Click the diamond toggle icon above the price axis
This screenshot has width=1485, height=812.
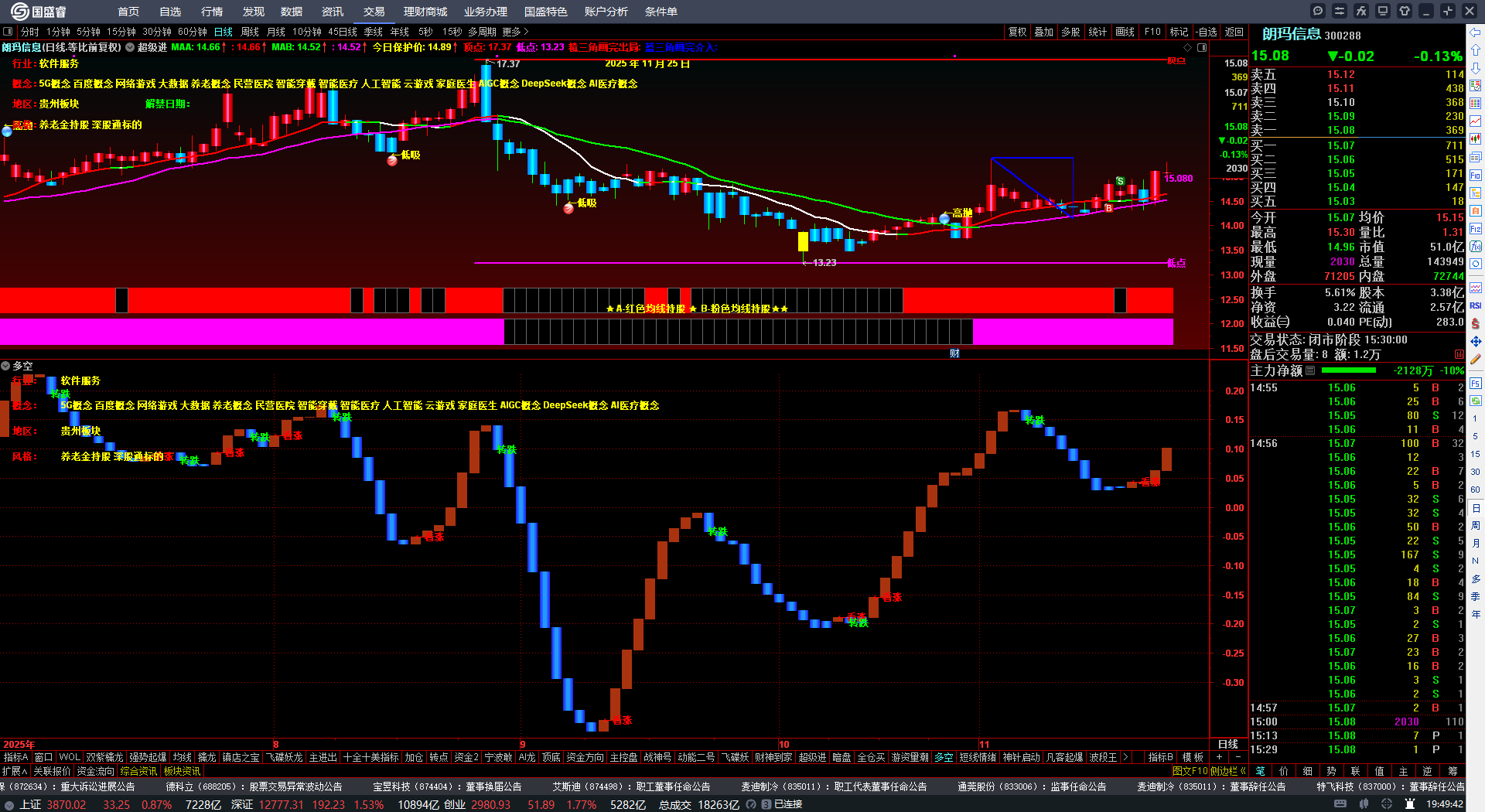[x=1188, y=47]
